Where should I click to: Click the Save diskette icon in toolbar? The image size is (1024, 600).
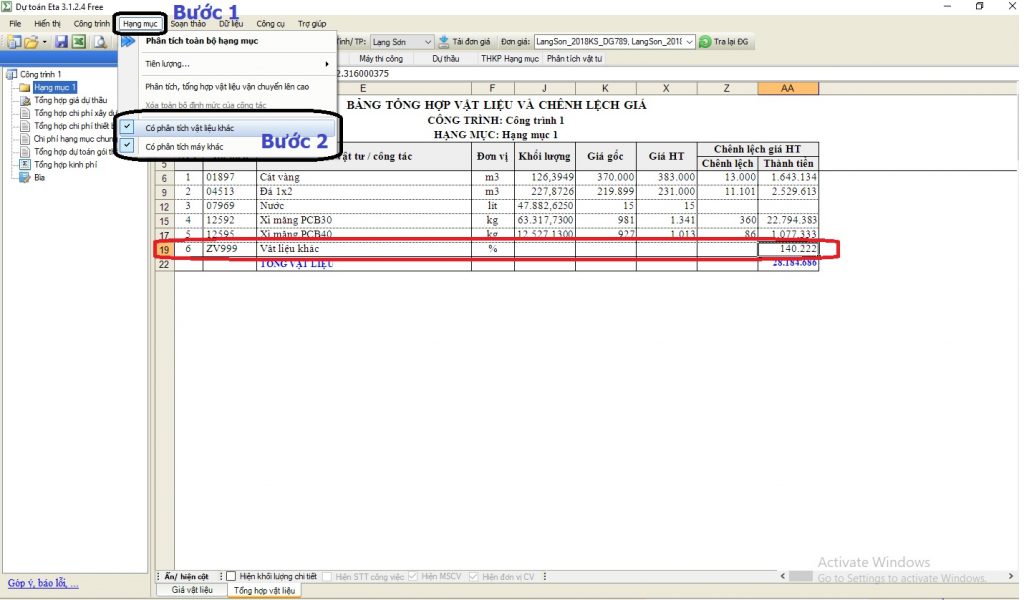(61, 42)
